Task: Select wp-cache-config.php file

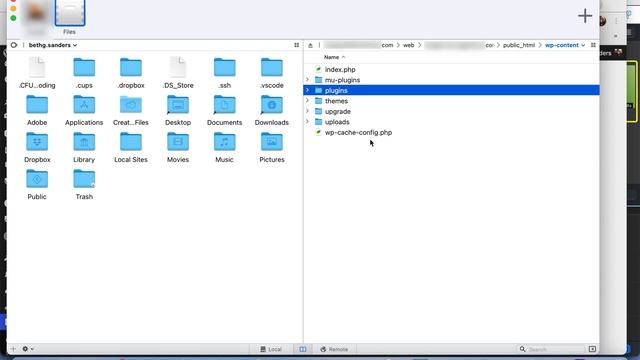Action: click(451, 132)
